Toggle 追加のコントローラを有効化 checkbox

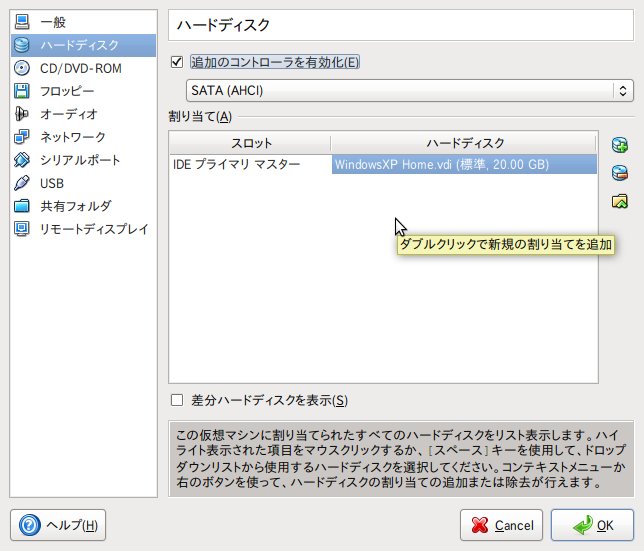177,62
